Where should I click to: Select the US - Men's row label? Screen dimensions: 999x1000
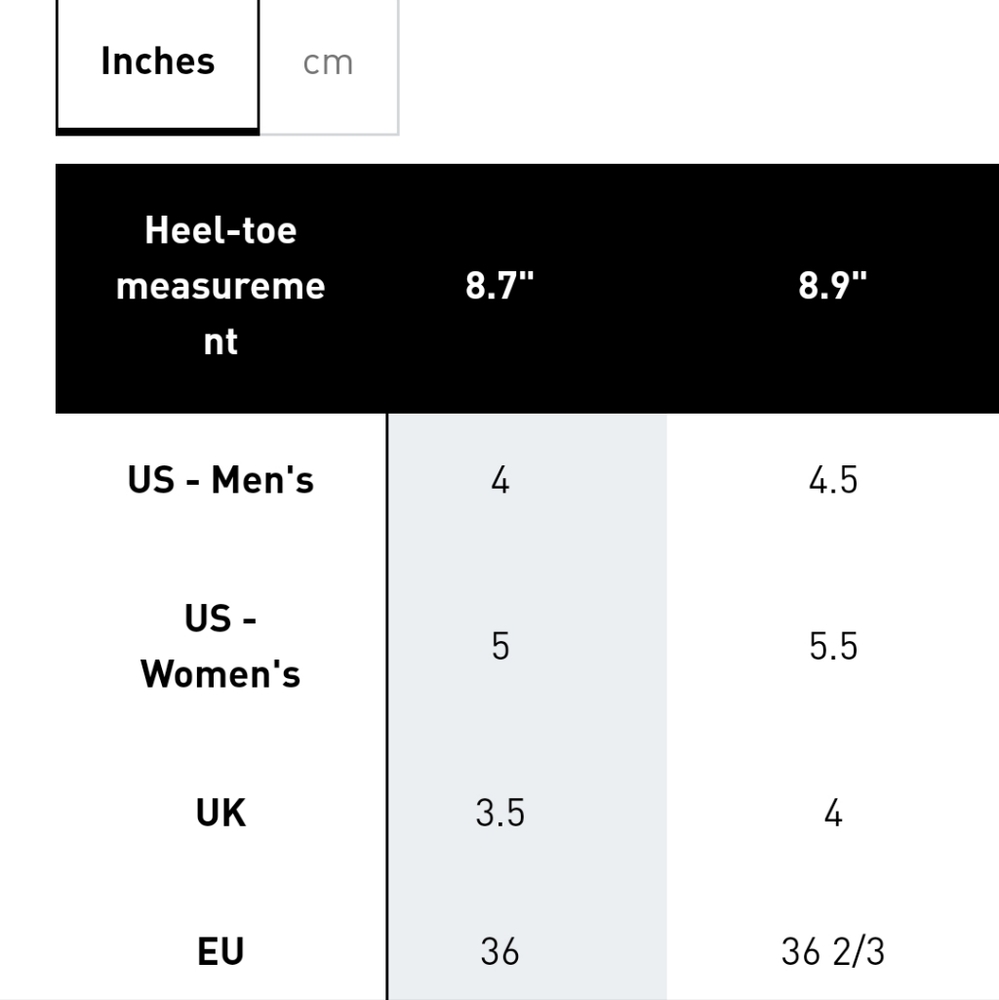coord(221,480)
